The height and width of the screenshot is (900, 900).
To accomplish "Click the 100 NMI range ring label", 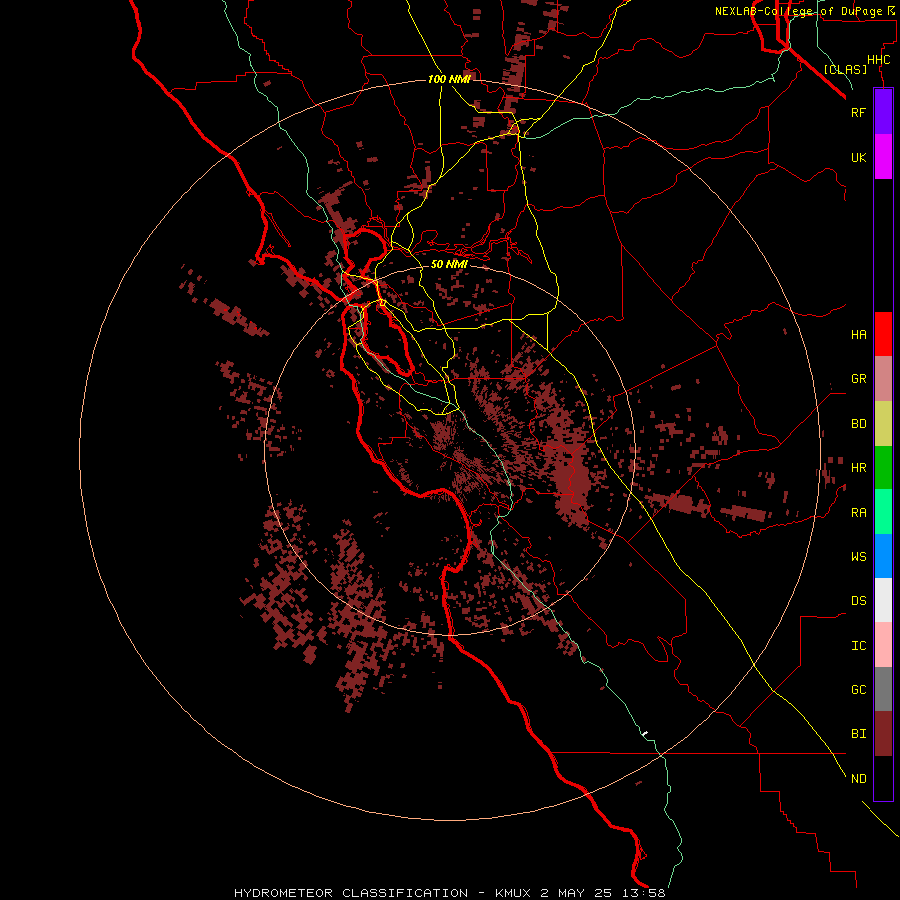I will click(x=449, y=79).
